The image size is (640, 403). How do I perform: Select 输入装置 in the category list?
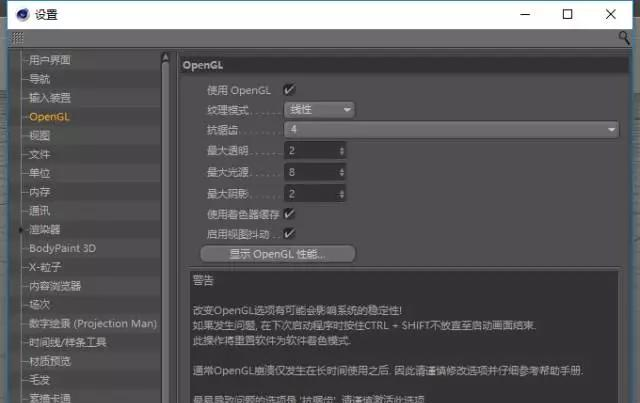[x=50, y=98]
